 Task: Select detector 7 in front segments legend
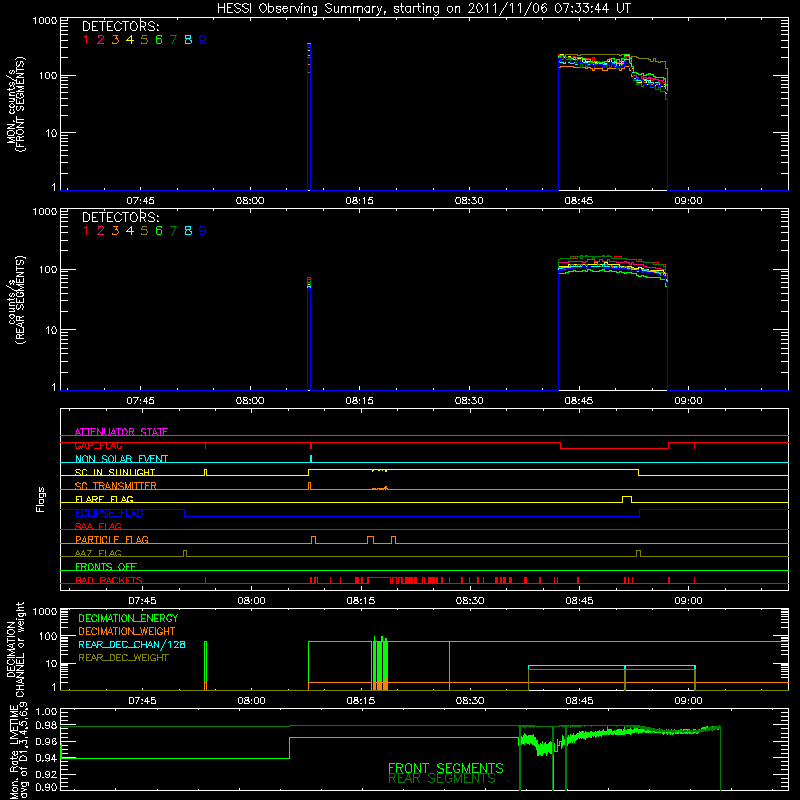pyautogui.click(x=173, y=40)
